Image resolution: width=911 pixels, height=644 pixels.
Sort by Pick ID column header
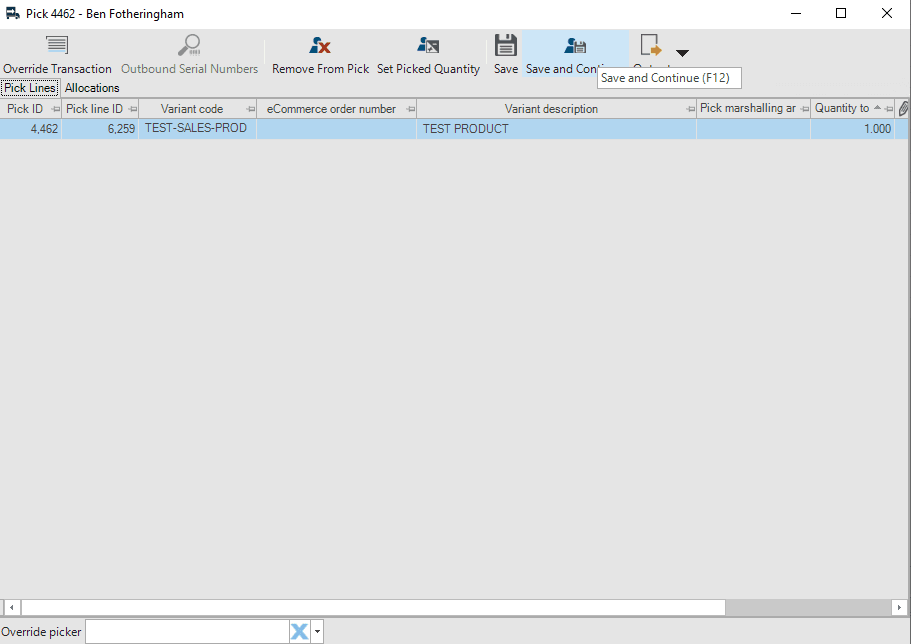pyautogui.click(x=25, y=109)
